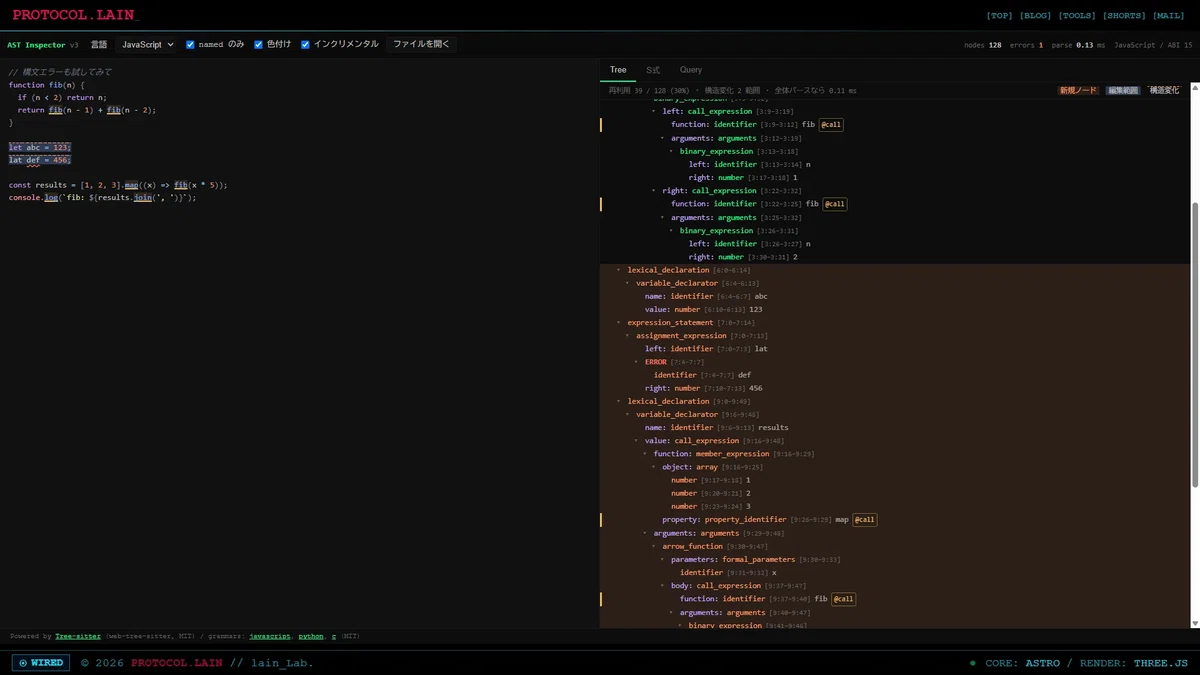Open the [MAIL] navigation link
Viewport: 1200px width, 675px height.
coord(1169,16)
